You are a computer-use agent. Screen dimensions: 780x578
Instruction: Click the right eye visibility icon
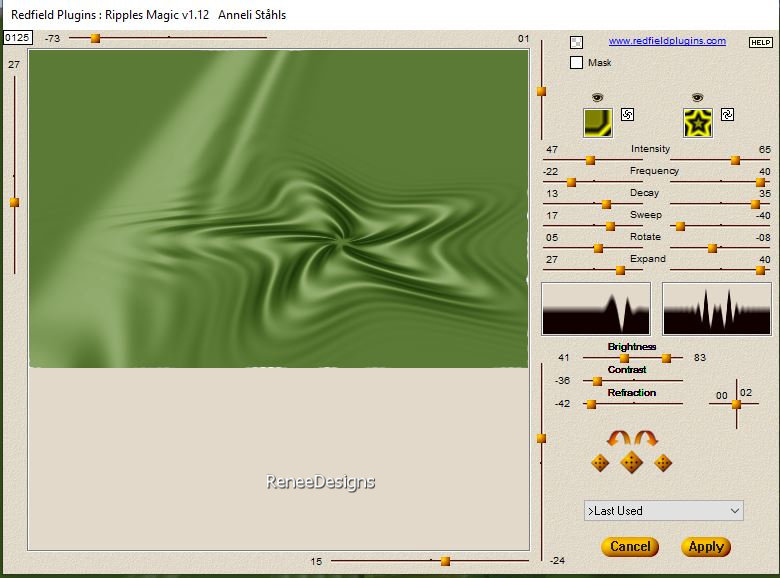(697, 97)
